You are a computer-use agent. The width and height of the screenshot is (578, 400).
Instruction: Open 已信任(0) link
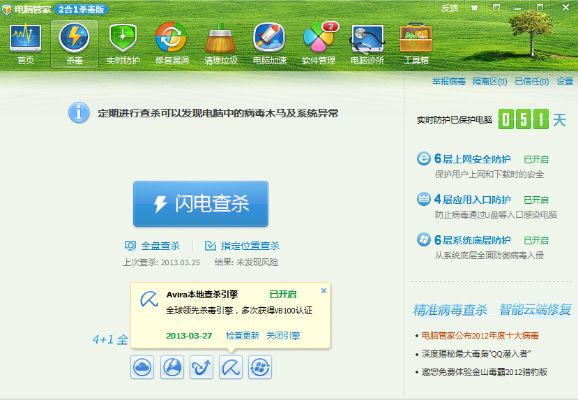tap(532, 81)
